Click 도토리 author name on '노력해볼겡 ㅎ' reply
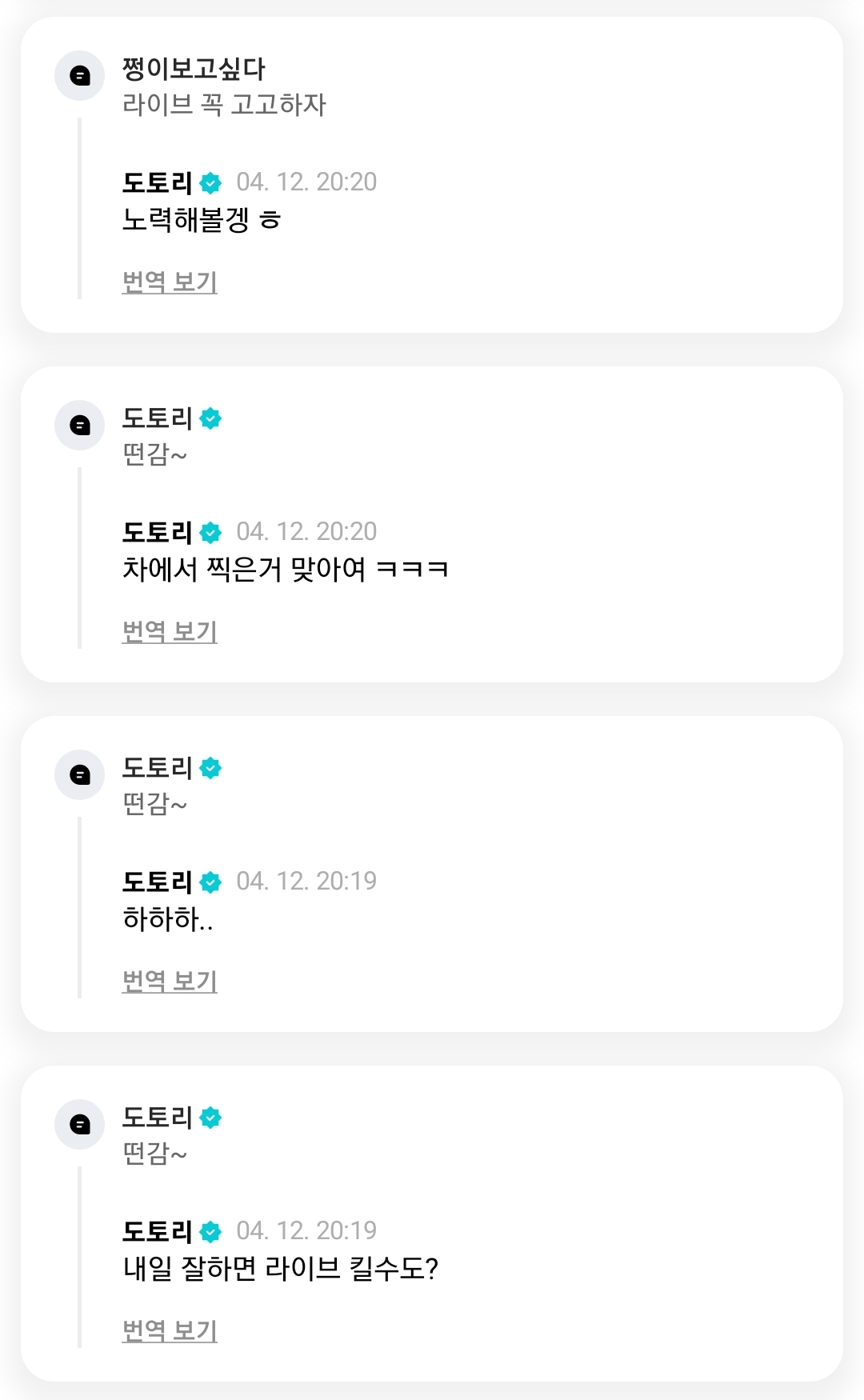Image resolution: width=864 pixels, height=1400 pixels. point(157,183)
